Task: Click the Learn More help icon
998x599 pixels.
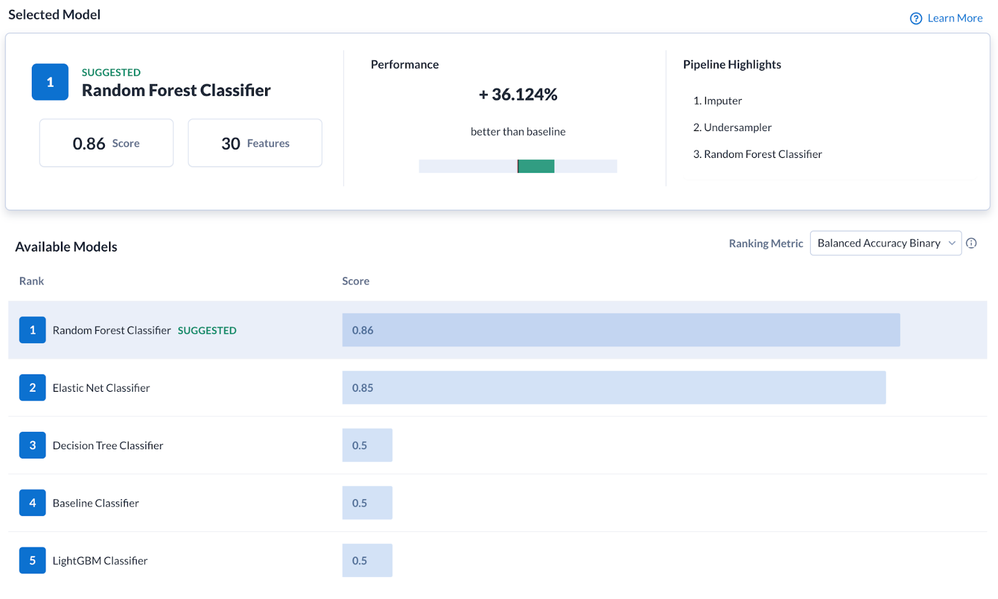Action: coord(915,18)
